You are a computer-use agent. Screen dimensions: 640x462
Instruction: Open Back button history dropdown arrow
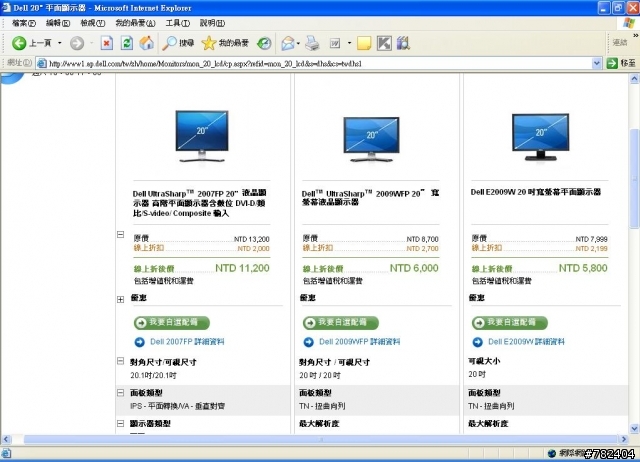click(x=60, y=43)
